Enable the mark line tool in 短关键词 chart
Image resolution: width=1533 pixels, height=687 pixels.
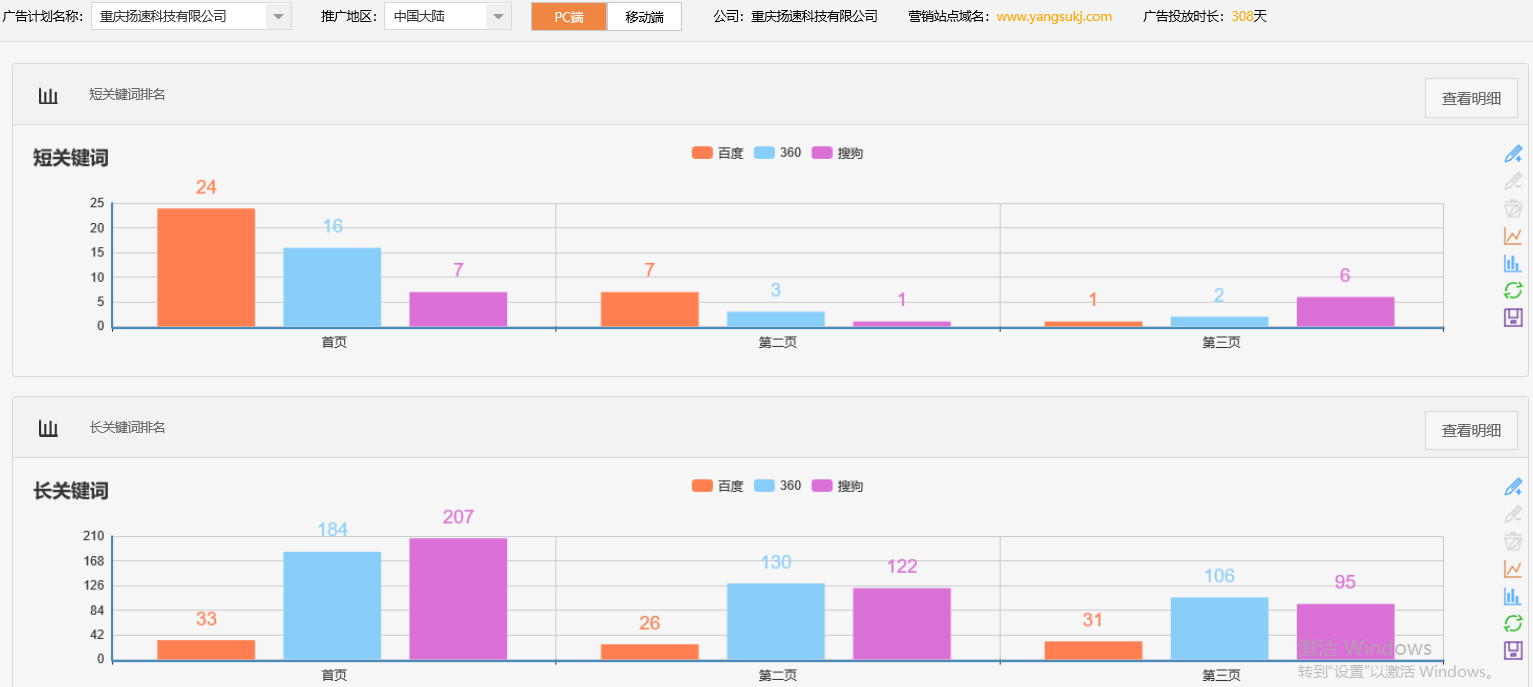click(x=1513, y=154)
